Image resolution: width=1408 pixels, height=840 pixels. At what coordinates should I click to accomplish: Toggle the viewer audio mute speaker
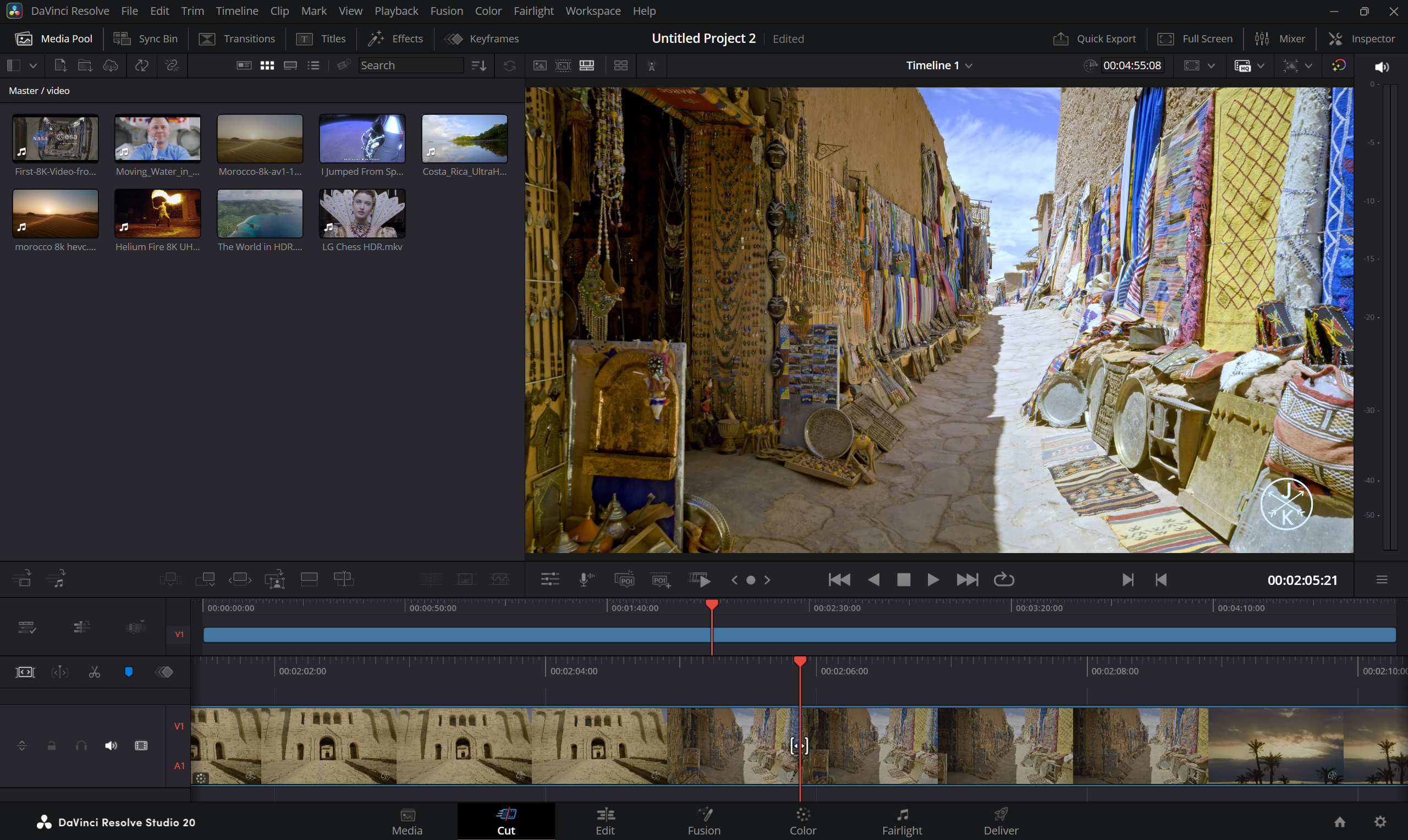click(1382, 67)
